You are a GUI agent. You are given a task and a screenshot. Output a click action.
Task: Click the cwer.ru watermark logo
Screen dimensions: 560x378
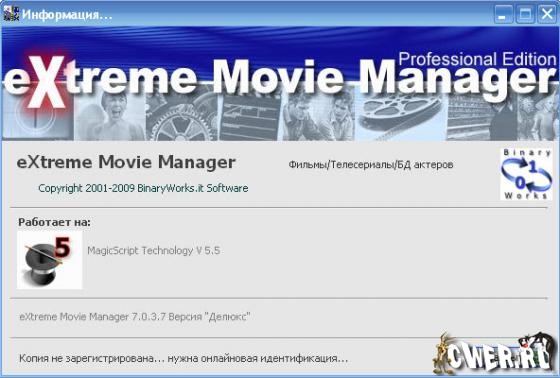(x=495, y=354)
